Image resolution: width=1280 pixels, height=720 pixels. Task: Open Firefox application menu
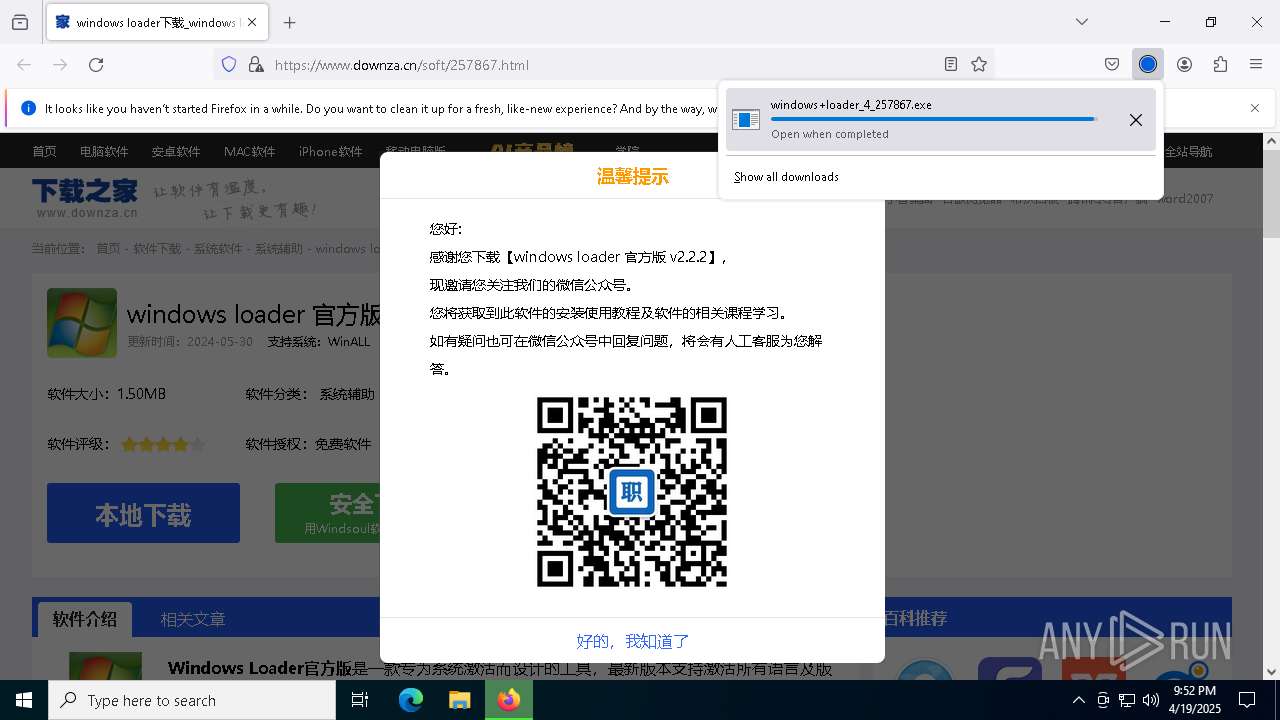tap(1256, 64)
